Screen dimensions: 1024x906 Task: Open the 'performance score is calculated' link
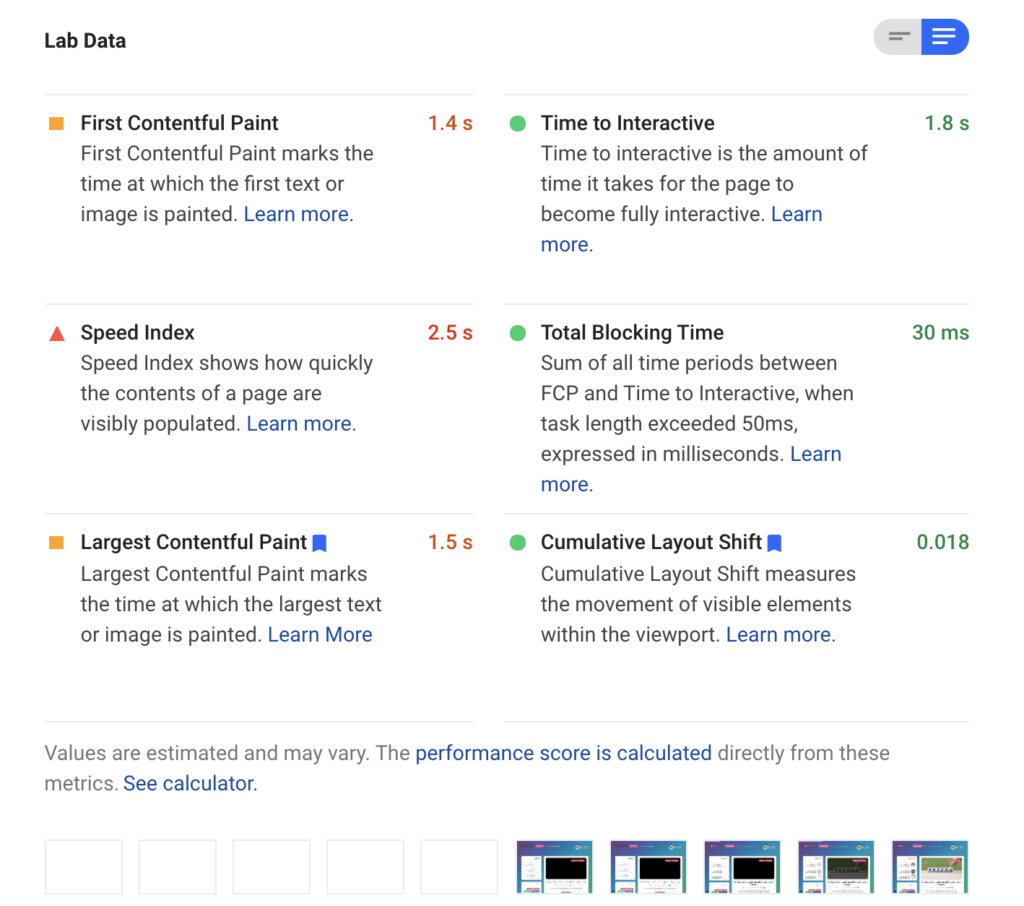click(x=563, y=753)
